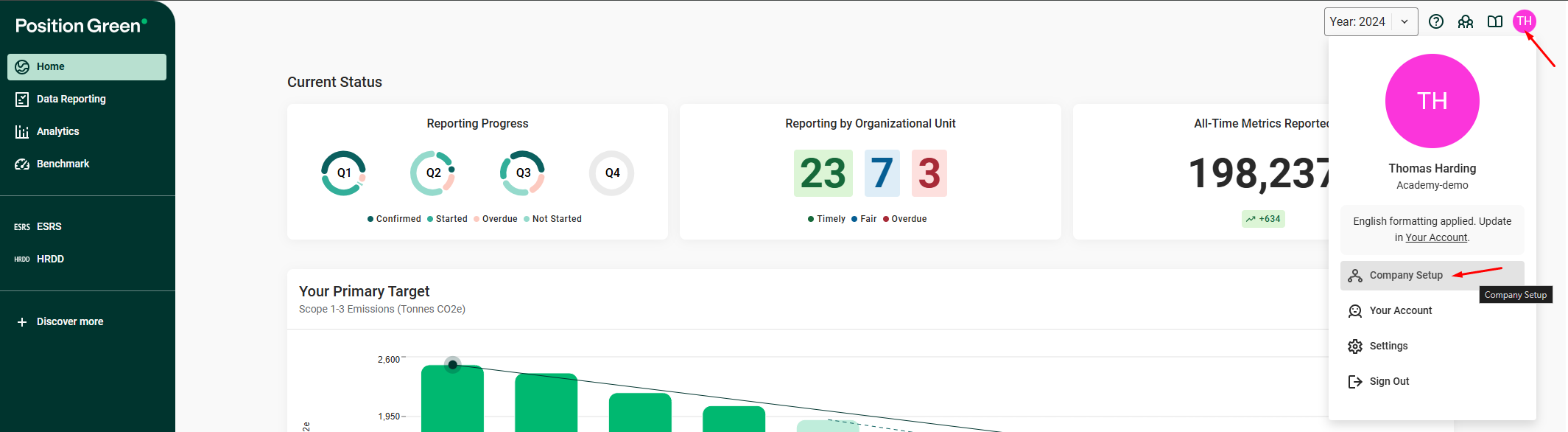Click the red Overdue count 3
The image size is (1568, 432).
[929, 173]
